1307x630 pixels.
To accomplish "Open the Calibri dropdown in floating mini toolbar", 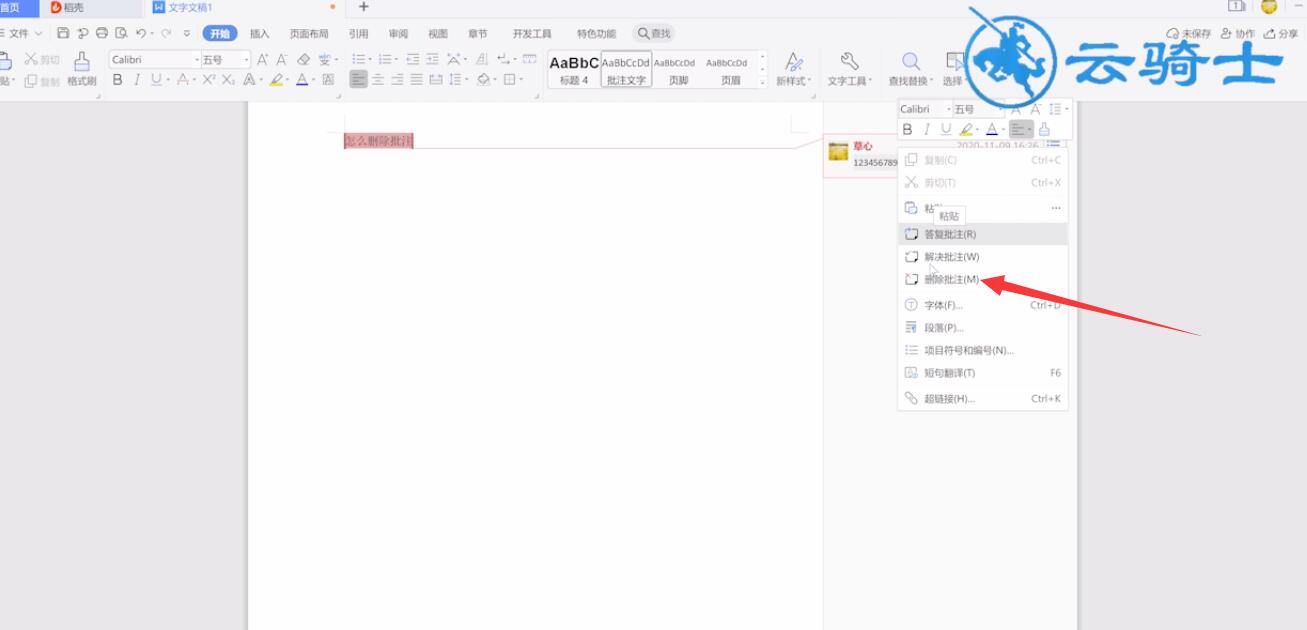I will coord(949,109).
